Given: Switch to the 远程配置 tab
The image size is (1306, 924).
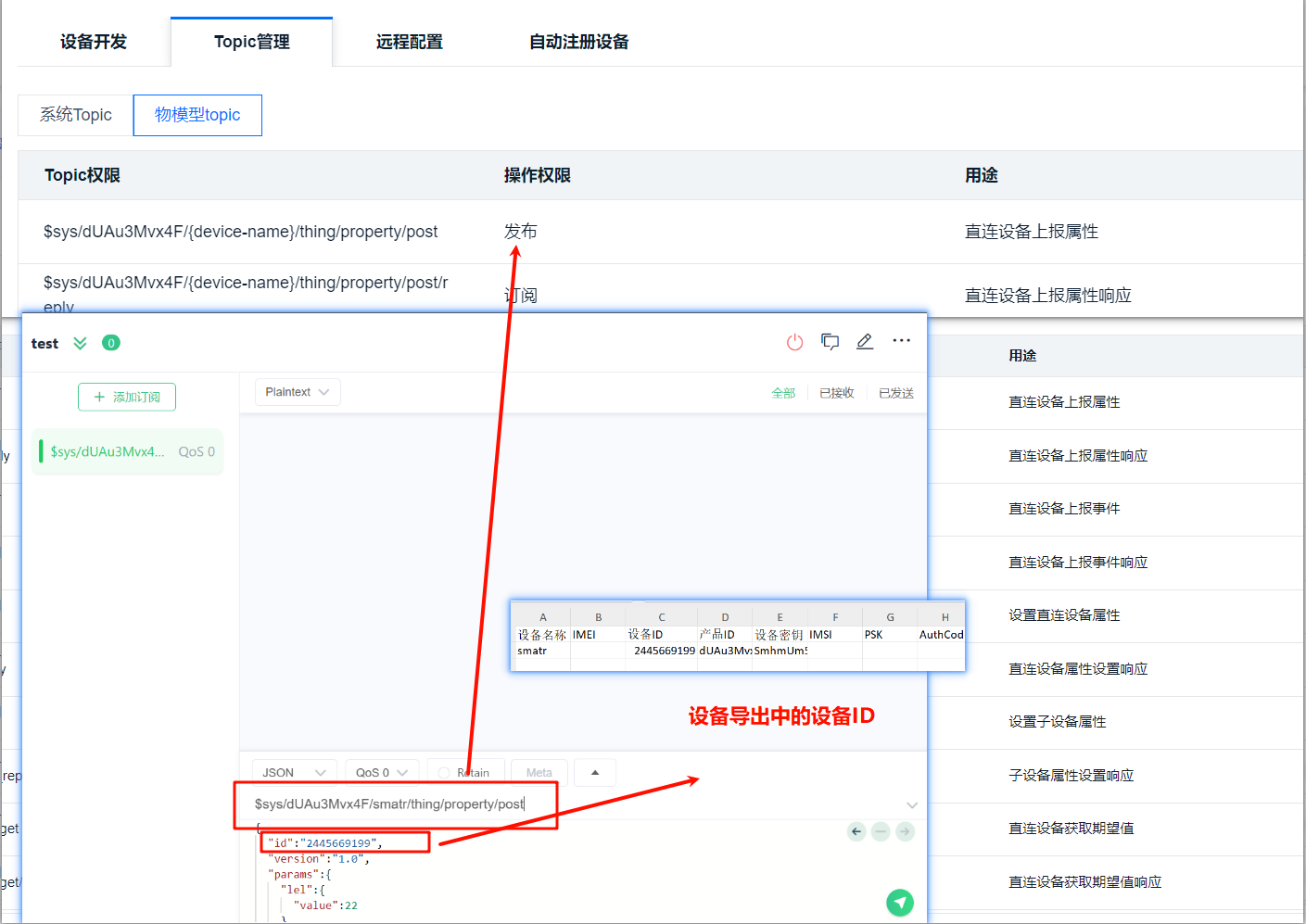Looking at the screenshot, I should 411,41.
